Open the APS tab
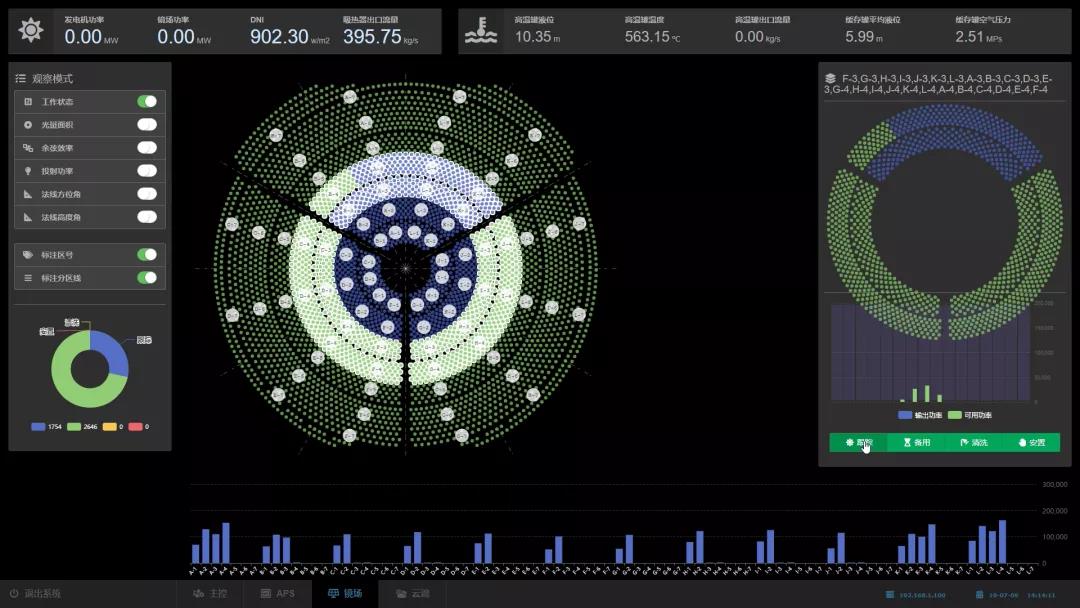The image size is (1080, 608). (x=278, y=593)
